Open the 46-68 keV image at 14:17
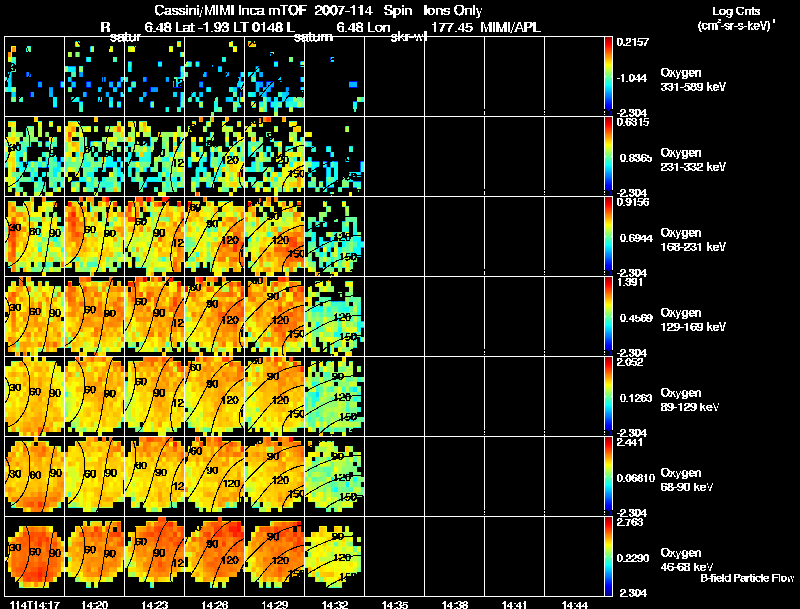This screenshot has width=800, height=609. (35, 557)
